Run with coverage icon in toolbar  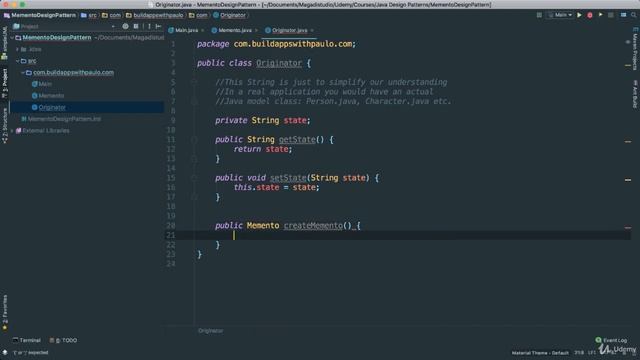(x=600, y=15)
